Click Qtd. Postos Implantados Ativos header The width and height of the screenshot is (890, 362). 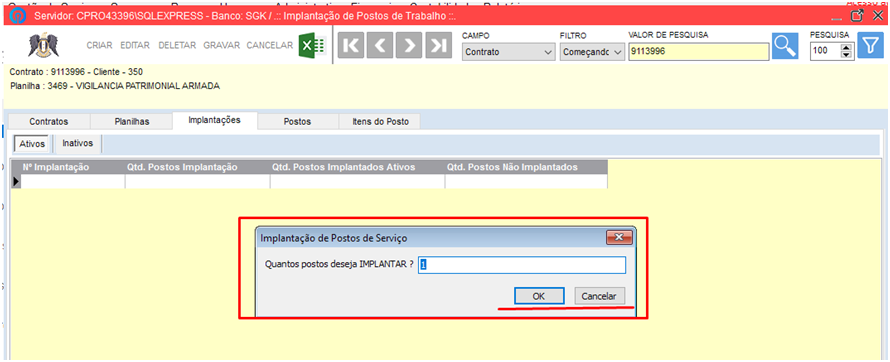(x=357, y=167)
